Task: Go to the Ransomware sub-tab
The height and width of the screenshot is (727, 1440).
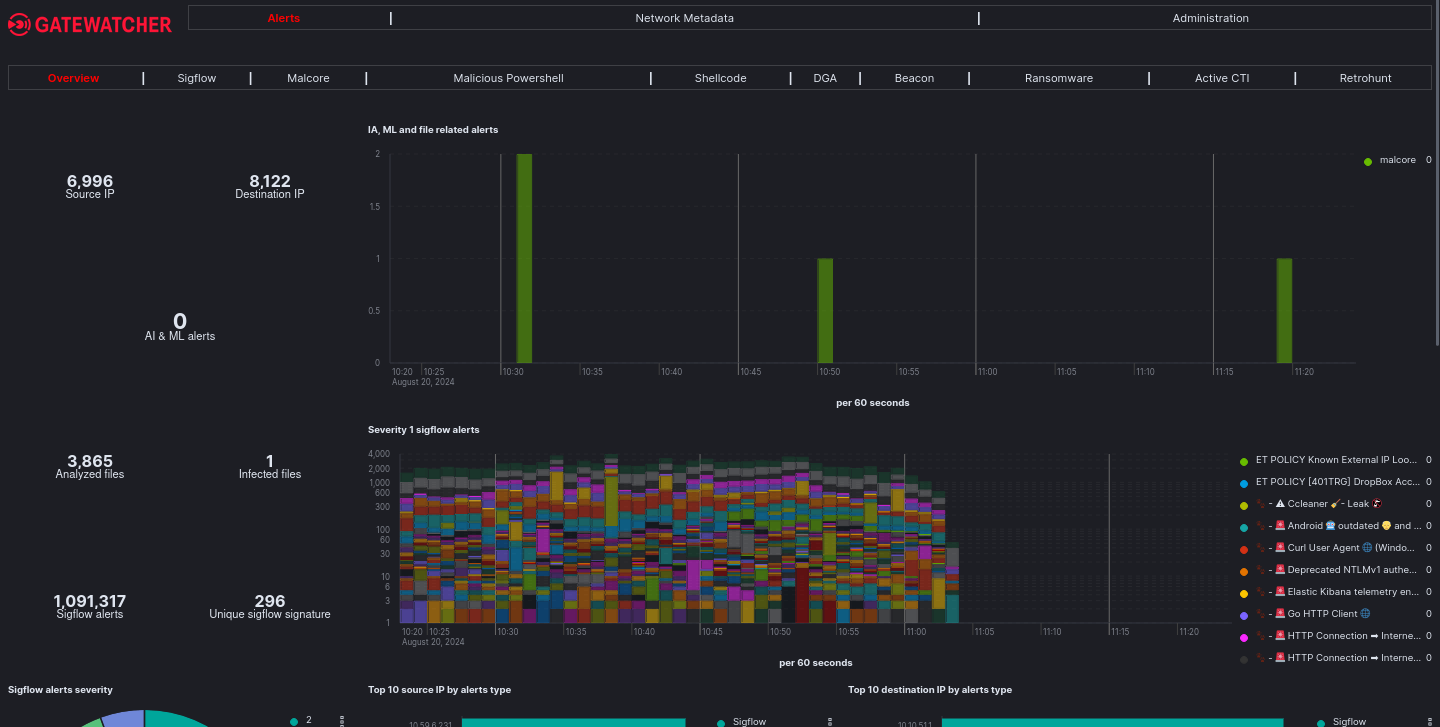Action: (x=1059, y=78)
